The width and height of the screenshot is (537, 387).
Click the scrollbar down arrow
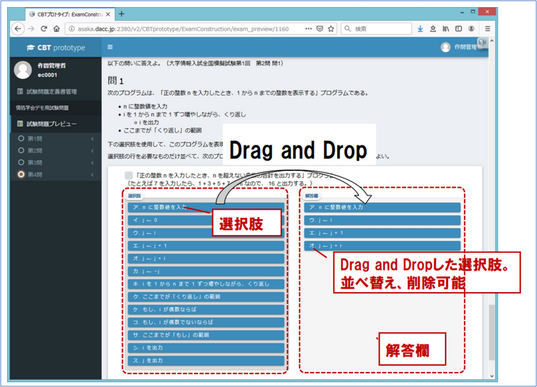pyautogui.click(x=492, y=376)
